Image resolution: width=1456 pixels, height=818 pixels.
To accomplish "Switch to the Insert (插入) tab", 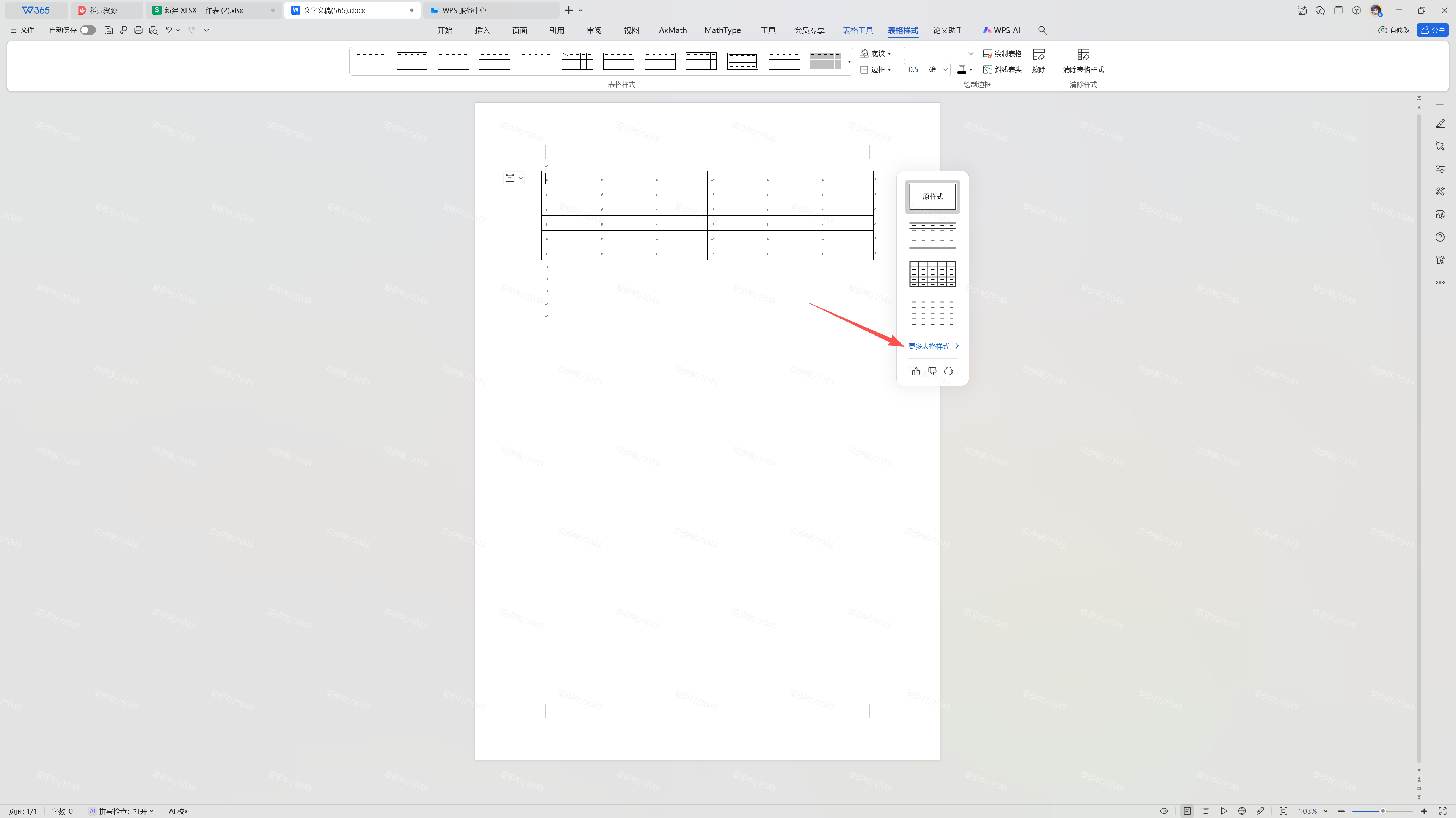I will click(482, 30).
